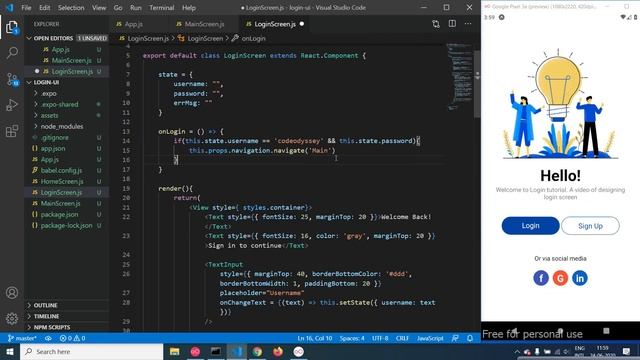Split the editor to the right
Image resolution: width=640 pixels, height=360 pixels.
[452, 24]
